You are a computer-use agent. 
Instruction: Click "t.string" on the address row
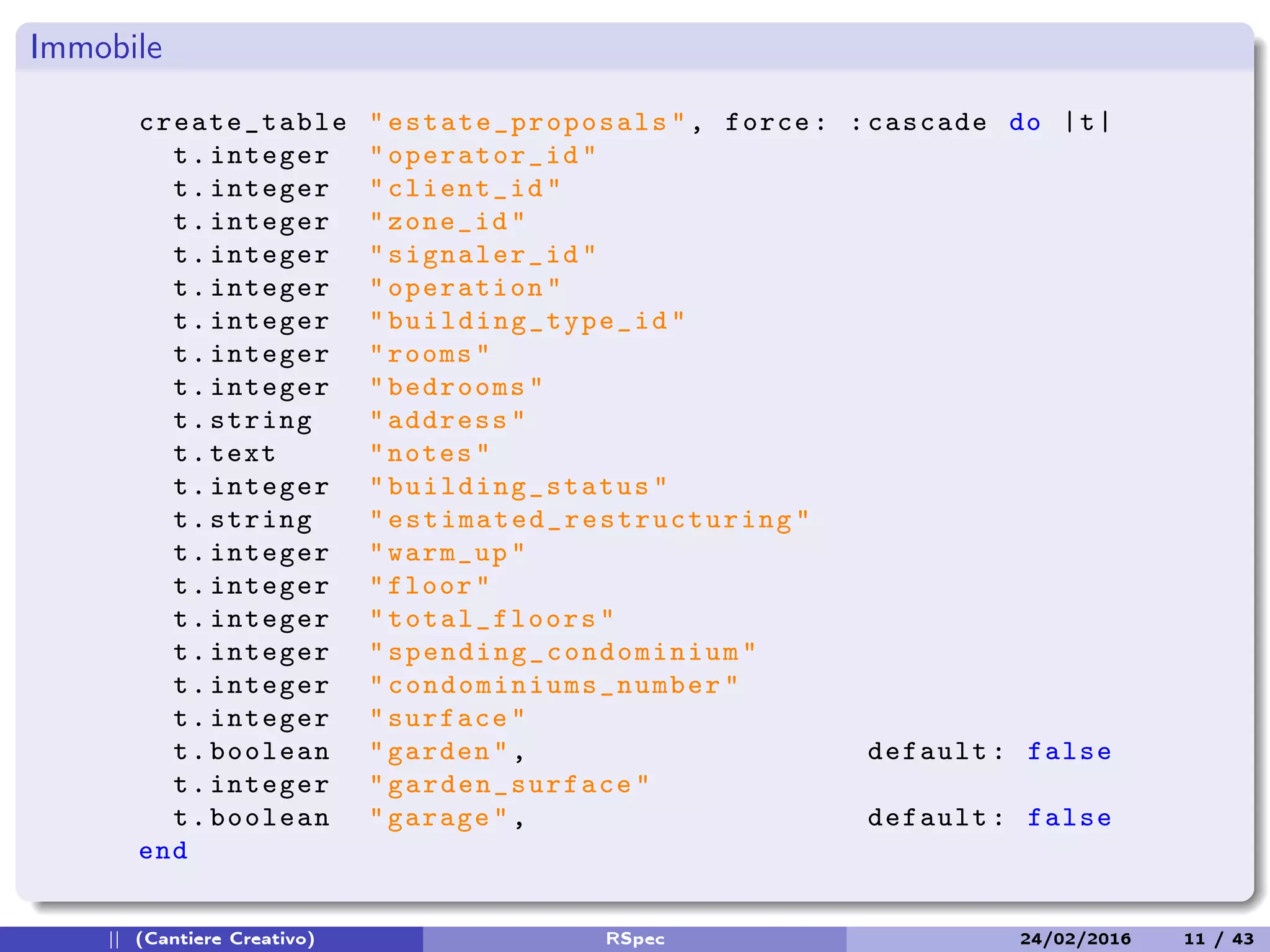[243, 421]
